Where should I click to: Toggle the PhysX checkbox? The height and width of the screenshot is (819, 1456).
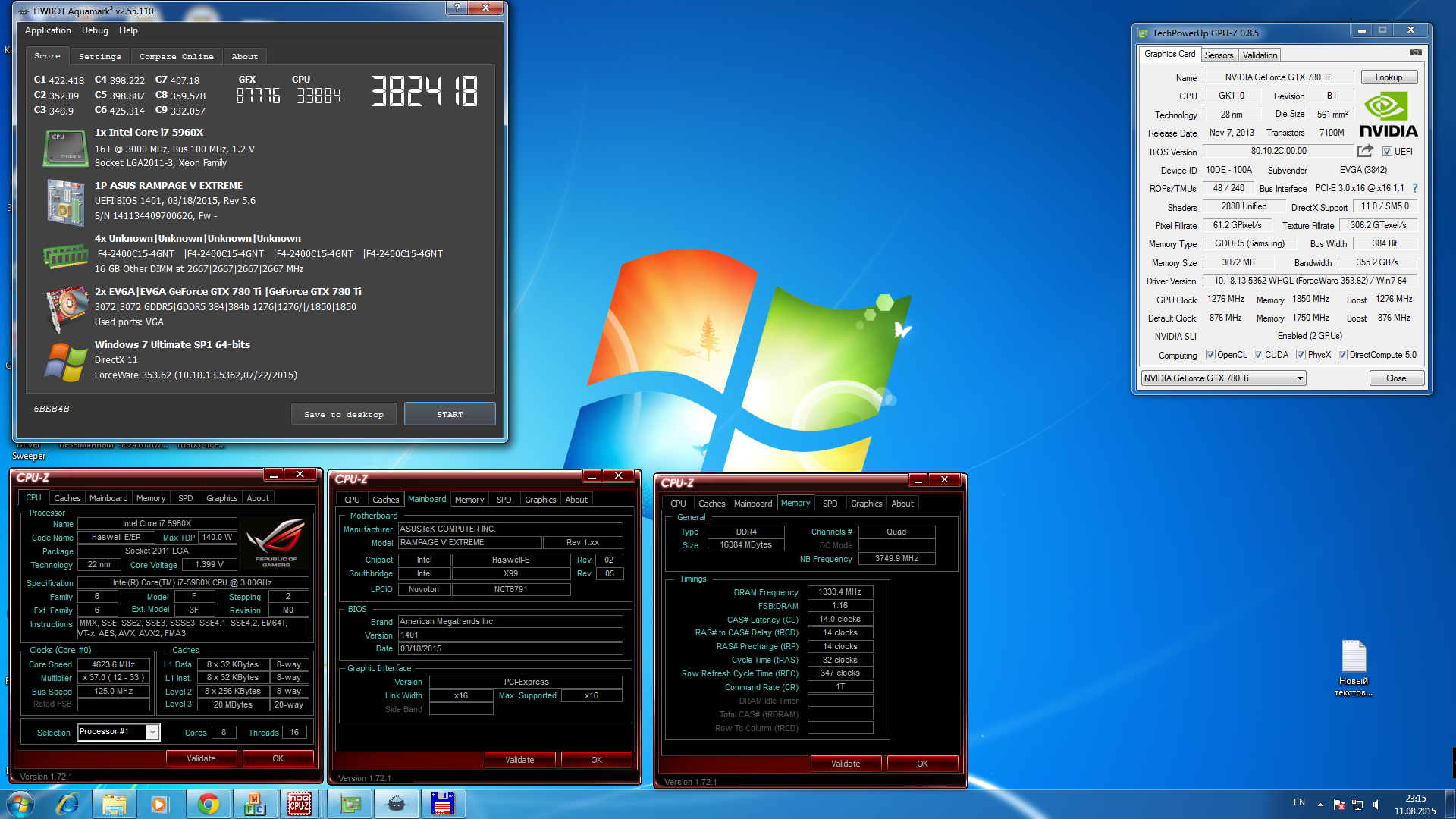(1301, 355)
